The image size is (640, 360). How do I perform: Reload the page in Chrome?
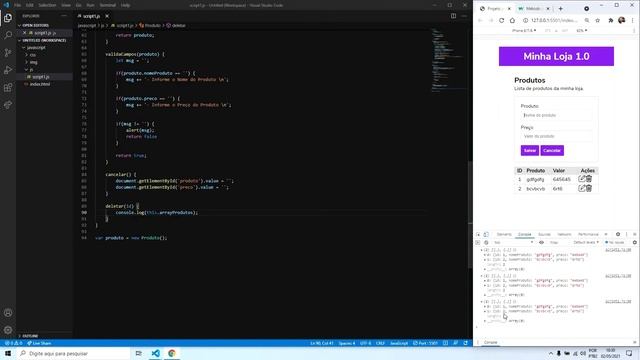[502, 20]
